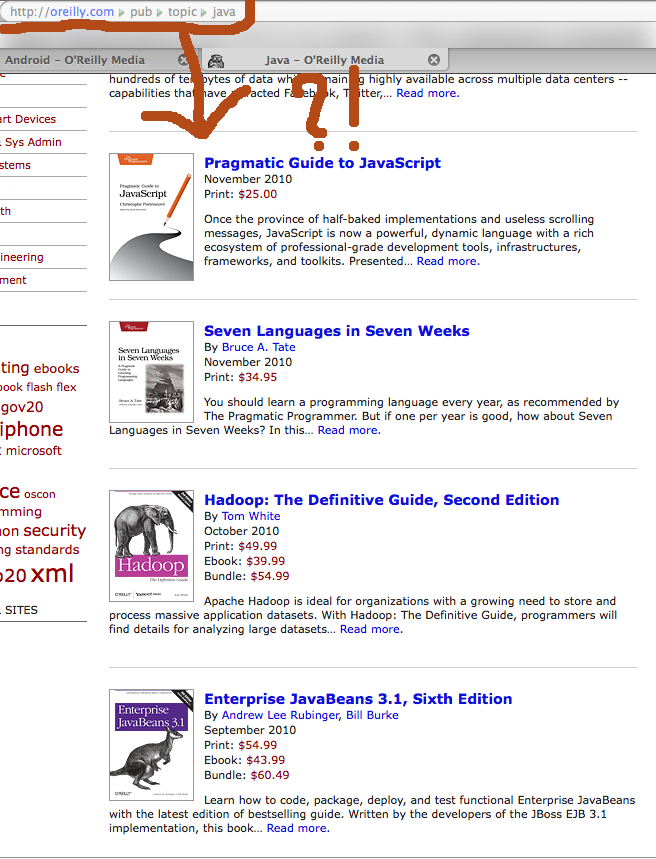The width and height of the screenshot is (656, 859).
Task: Switch to the Java – O'Reilly Media tab
Action: coord(324,60)
